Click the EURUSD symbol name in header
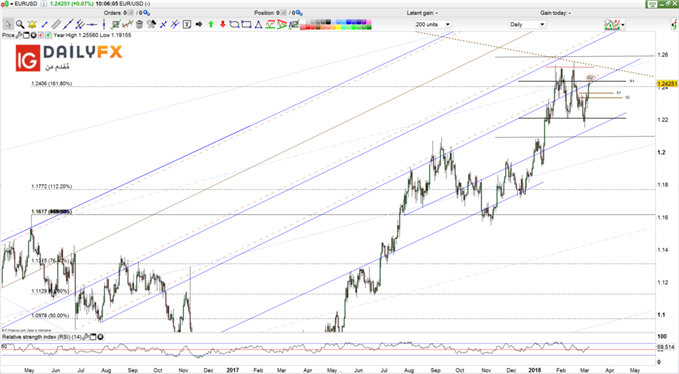The image size is (679, 374). coord(26,3)
